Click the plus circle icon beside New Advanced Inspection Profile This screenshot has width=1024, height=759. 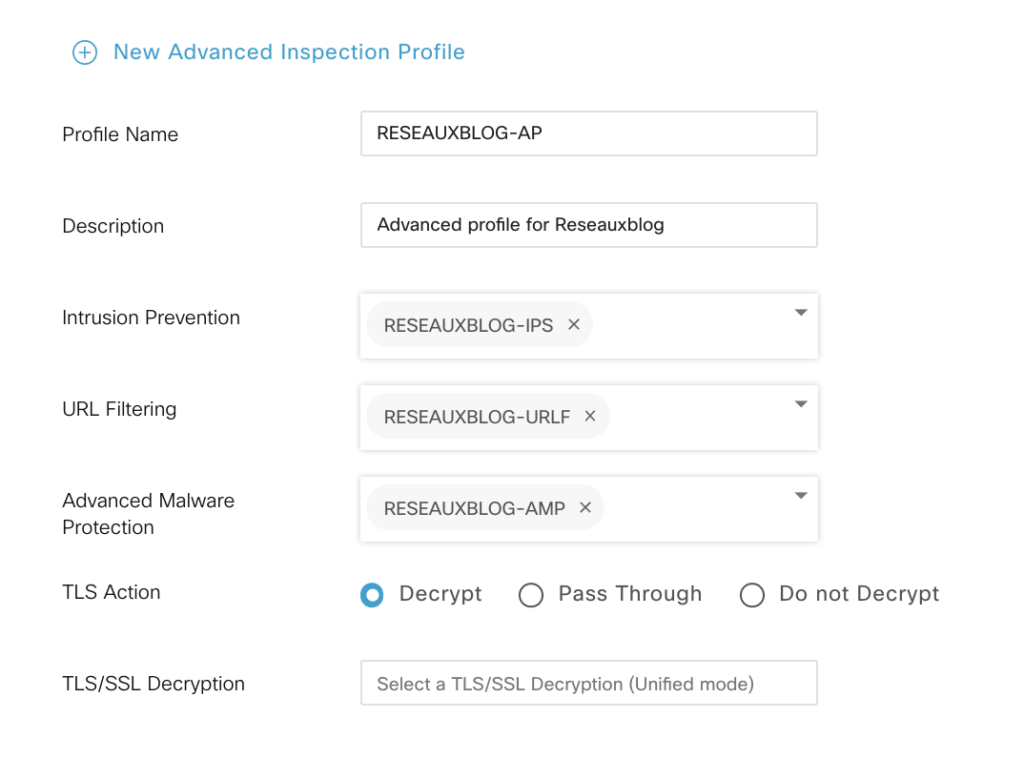pos(85,53)
